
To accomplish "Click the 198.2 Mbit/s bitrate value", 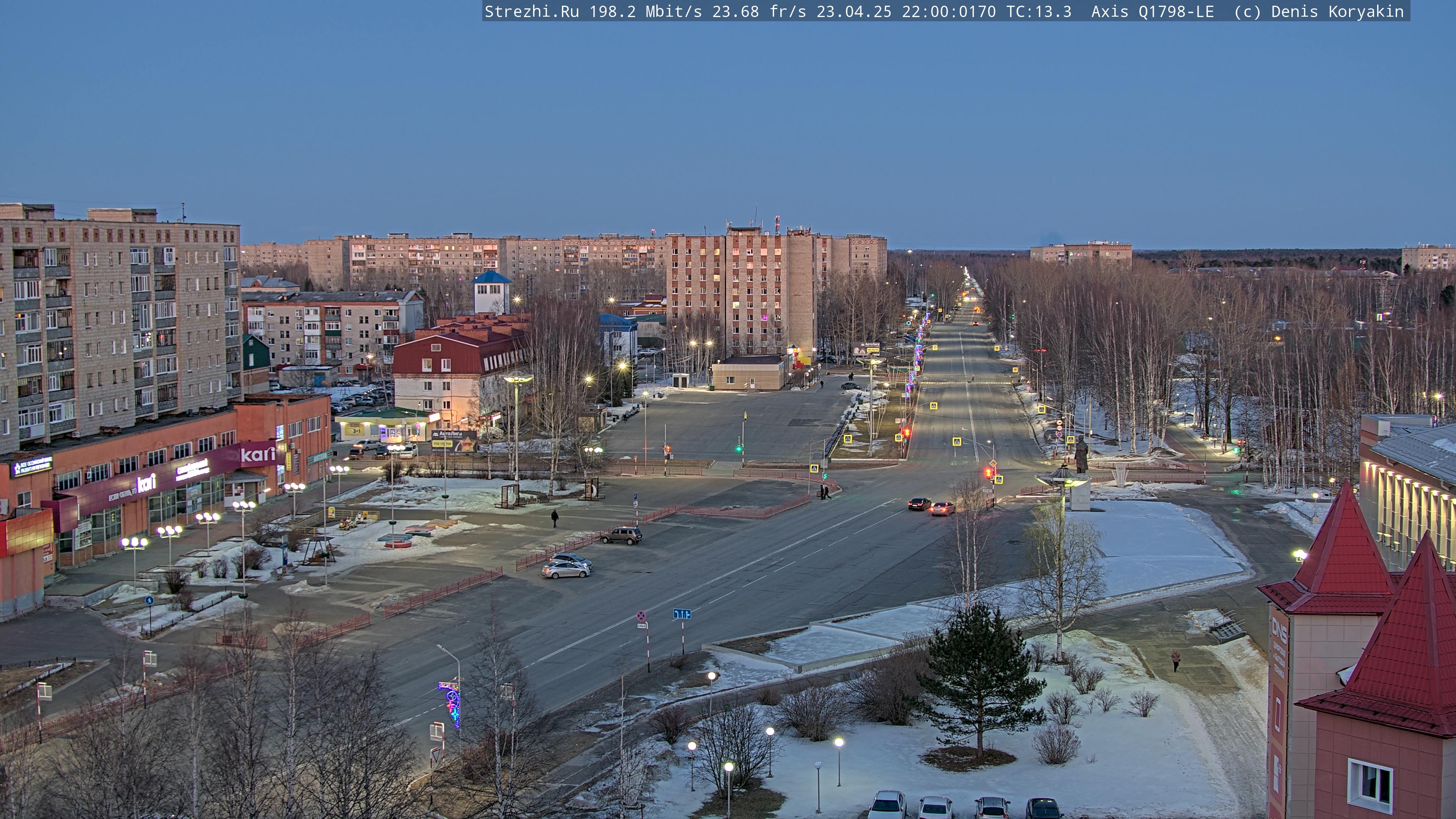I will (645, 12).
